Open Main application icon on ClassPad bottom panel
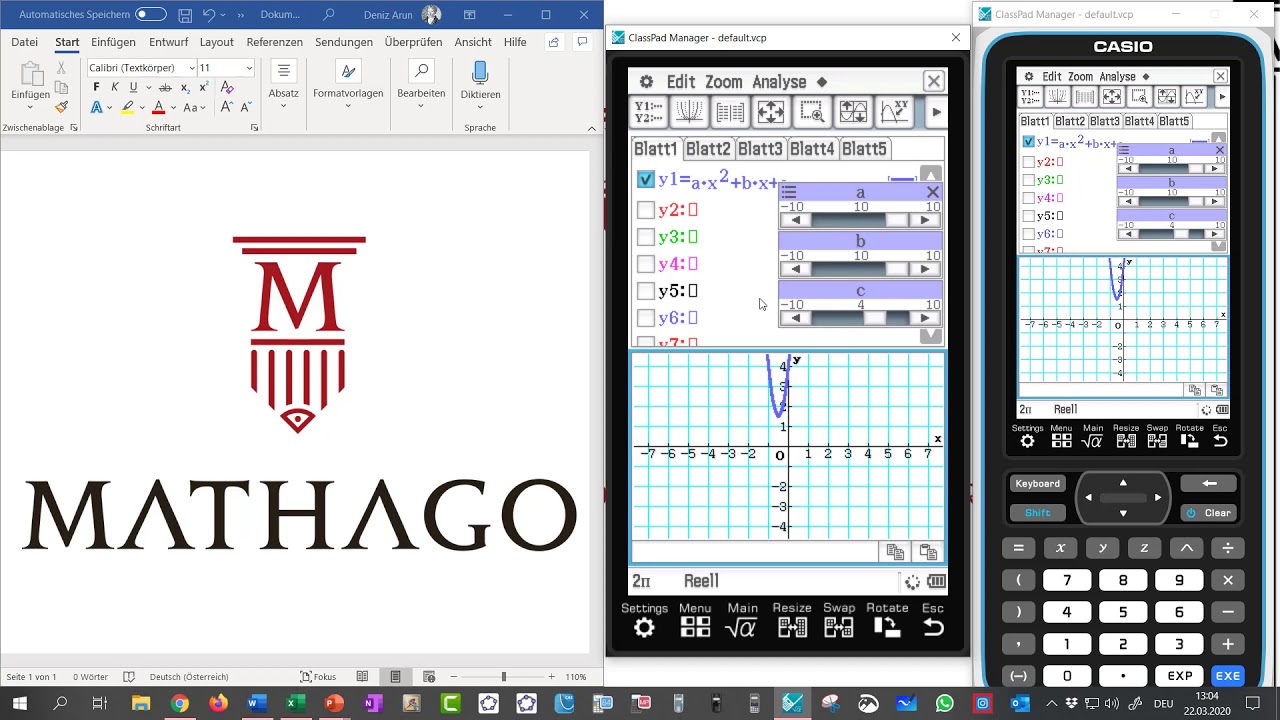This screenshot has height=720, width=1280. [x=742, y=628]
